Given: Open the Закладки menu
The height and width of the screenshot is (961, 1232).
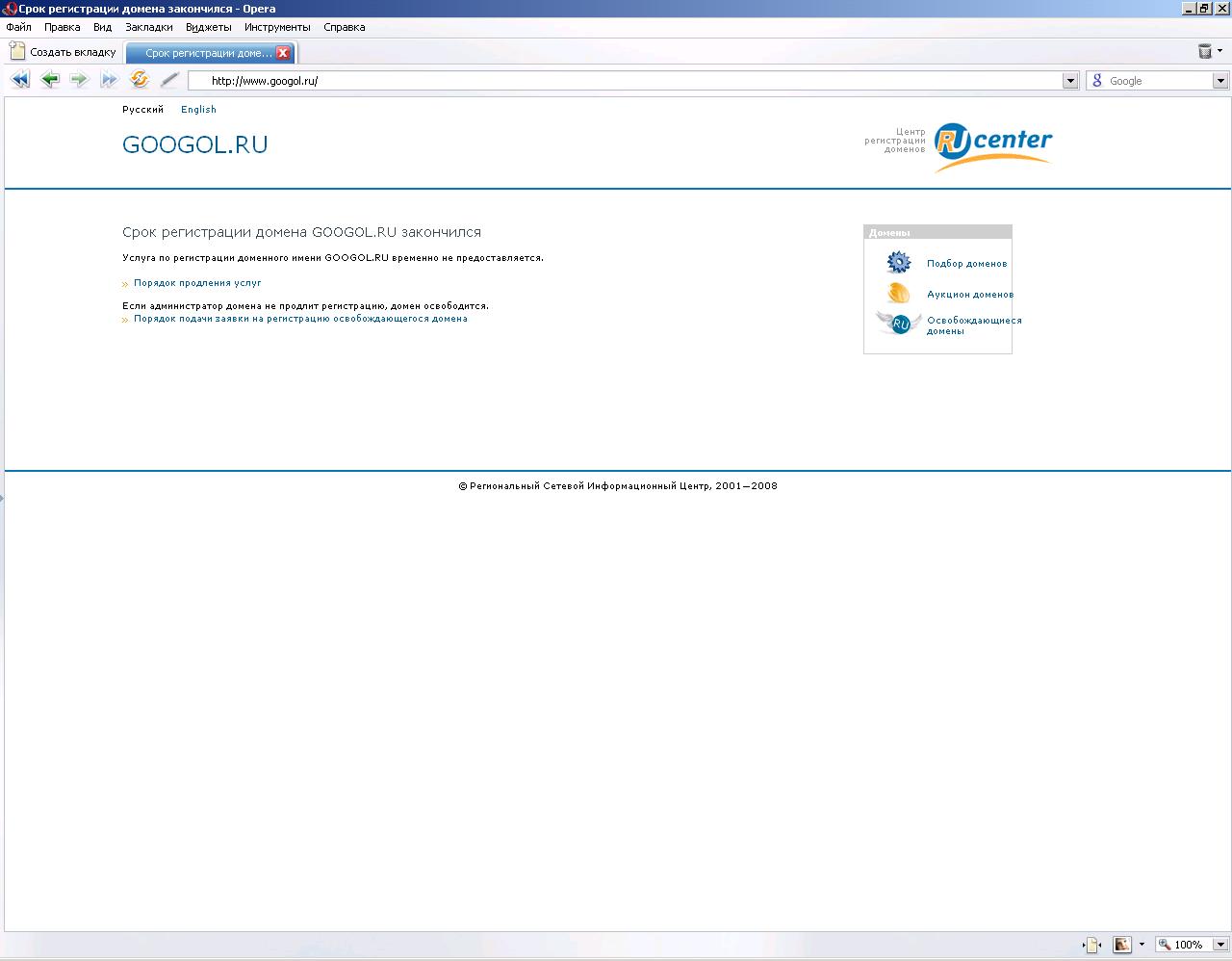Looking at the screenshot, I should (x=149, y=27).
